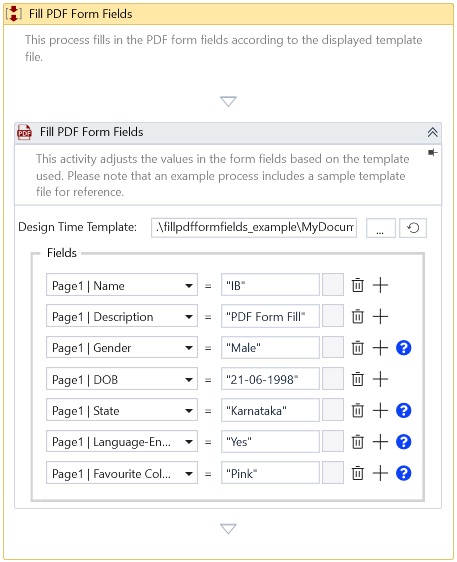The image size is (457, 562).
Task: Edit the Design Time Template path field
Action: pos(254,228)
